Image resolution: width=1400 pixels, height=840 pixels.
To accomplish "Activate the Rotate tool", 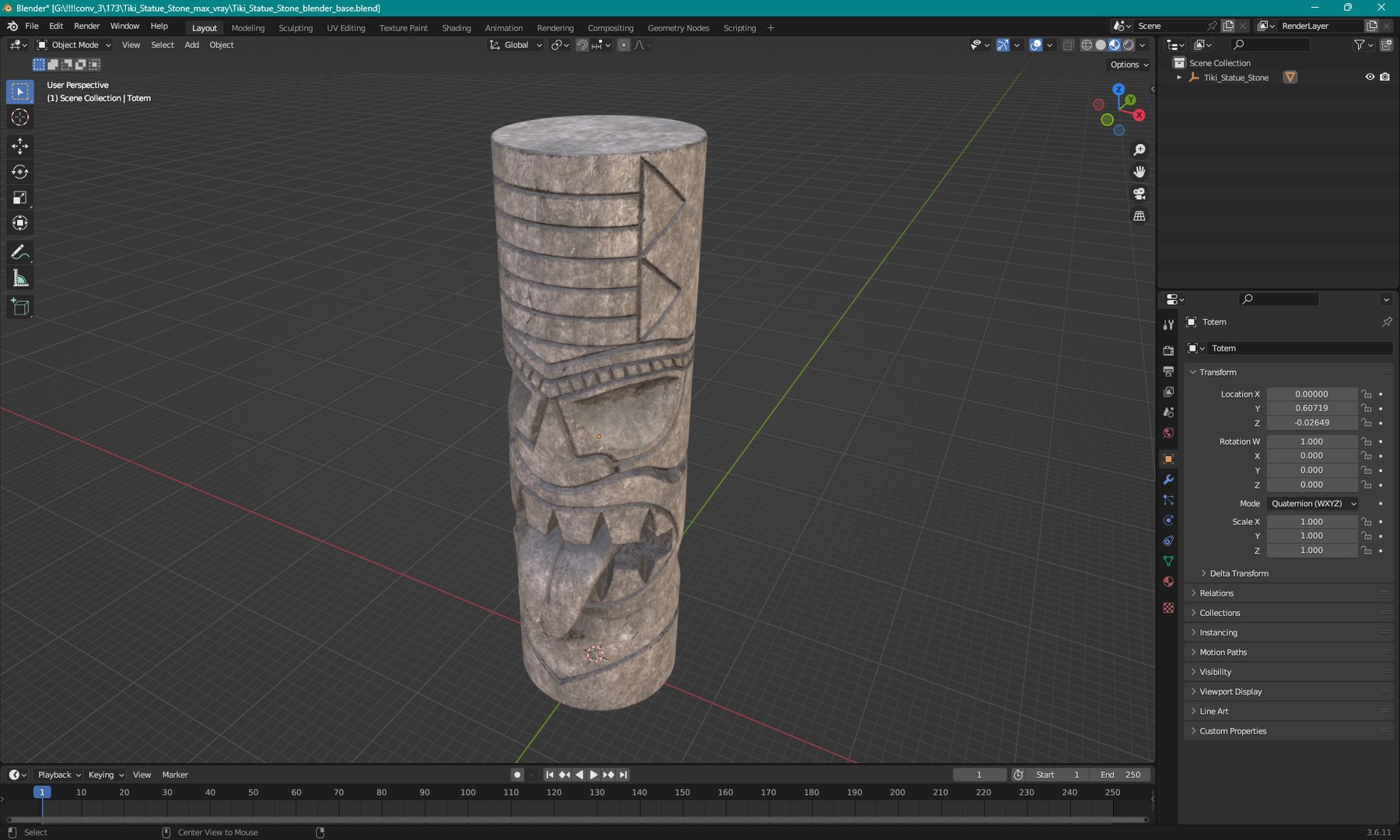I will [20, 172].
